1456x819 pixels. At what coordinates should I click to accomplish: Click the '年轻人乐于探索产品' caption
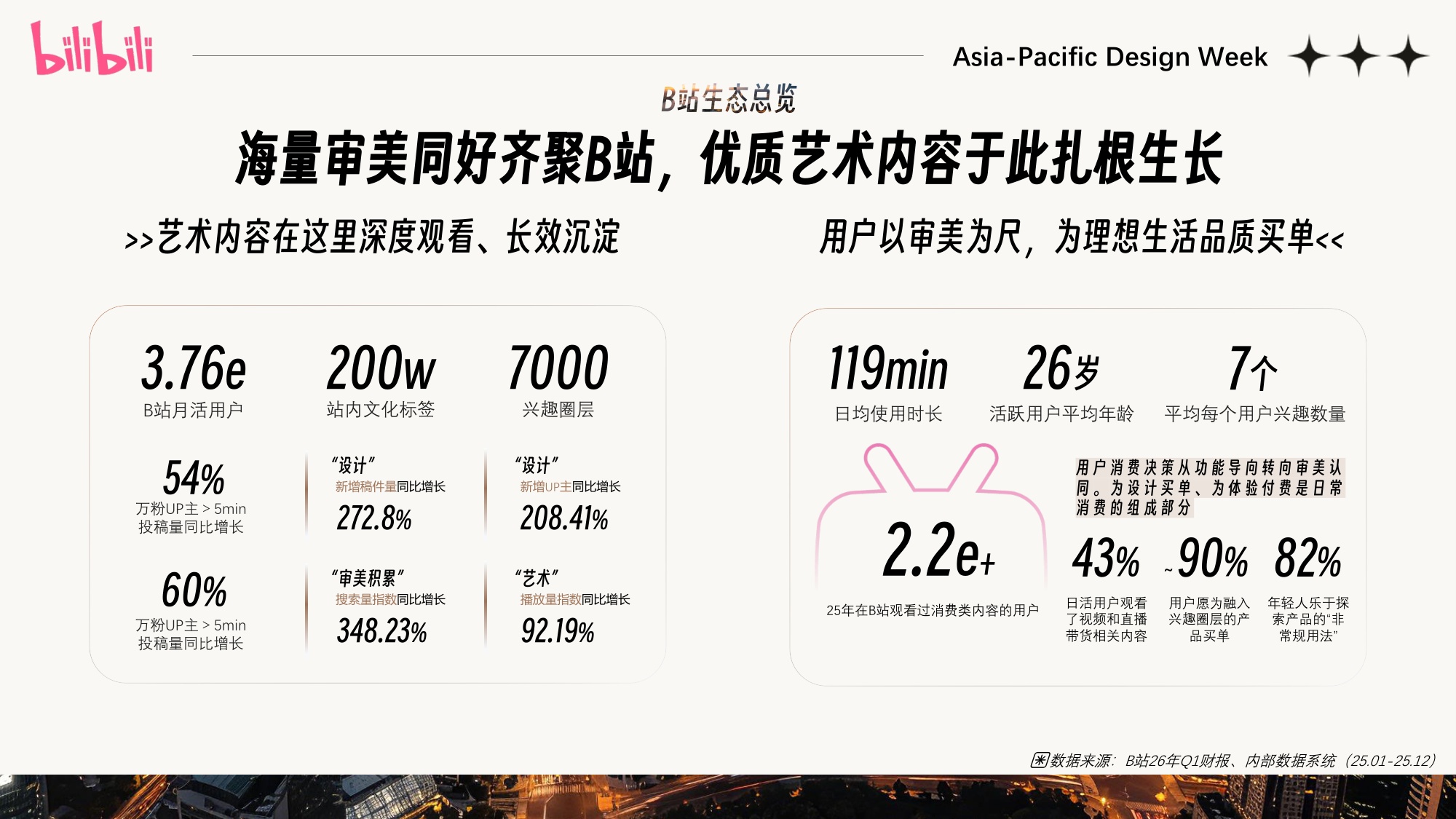tap(1308, 619)
